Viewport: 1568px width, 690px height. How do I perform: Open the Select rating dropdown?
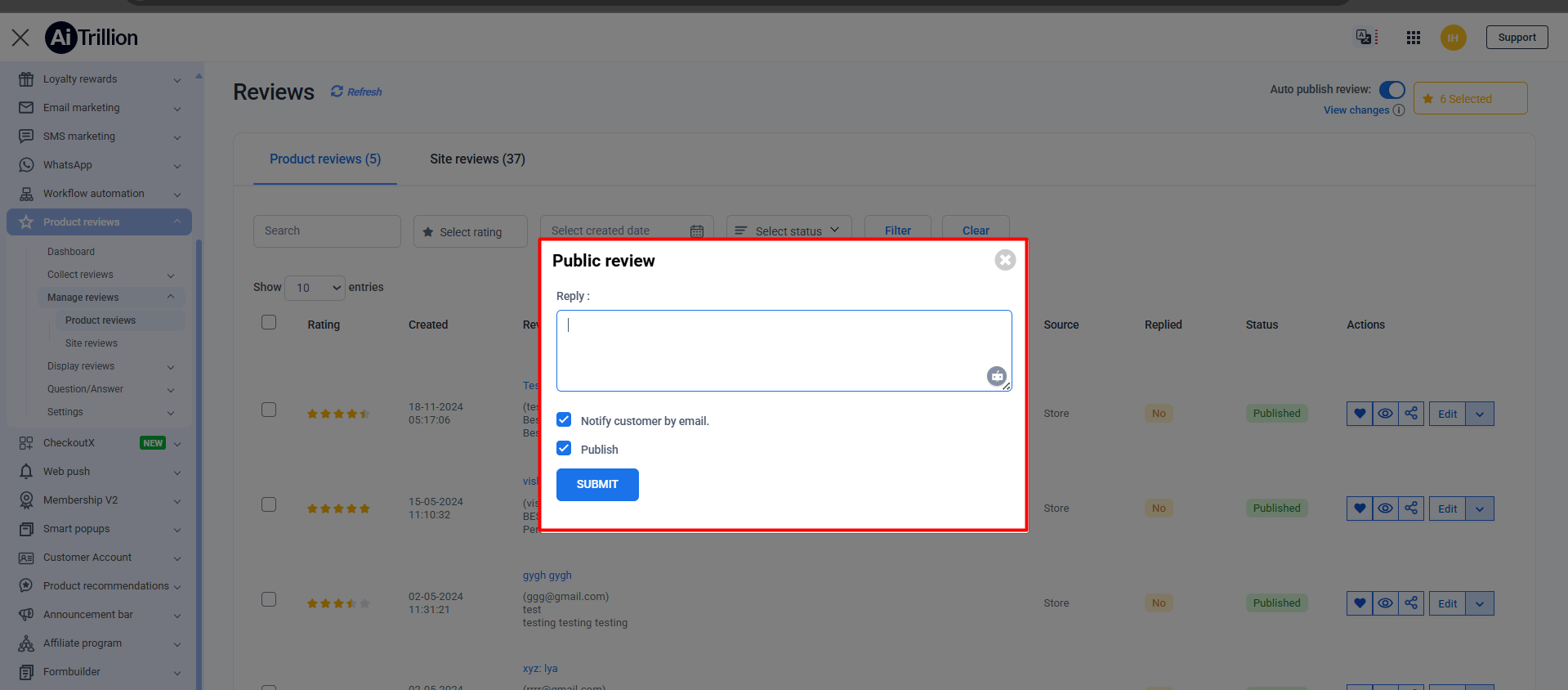(471, 232)
